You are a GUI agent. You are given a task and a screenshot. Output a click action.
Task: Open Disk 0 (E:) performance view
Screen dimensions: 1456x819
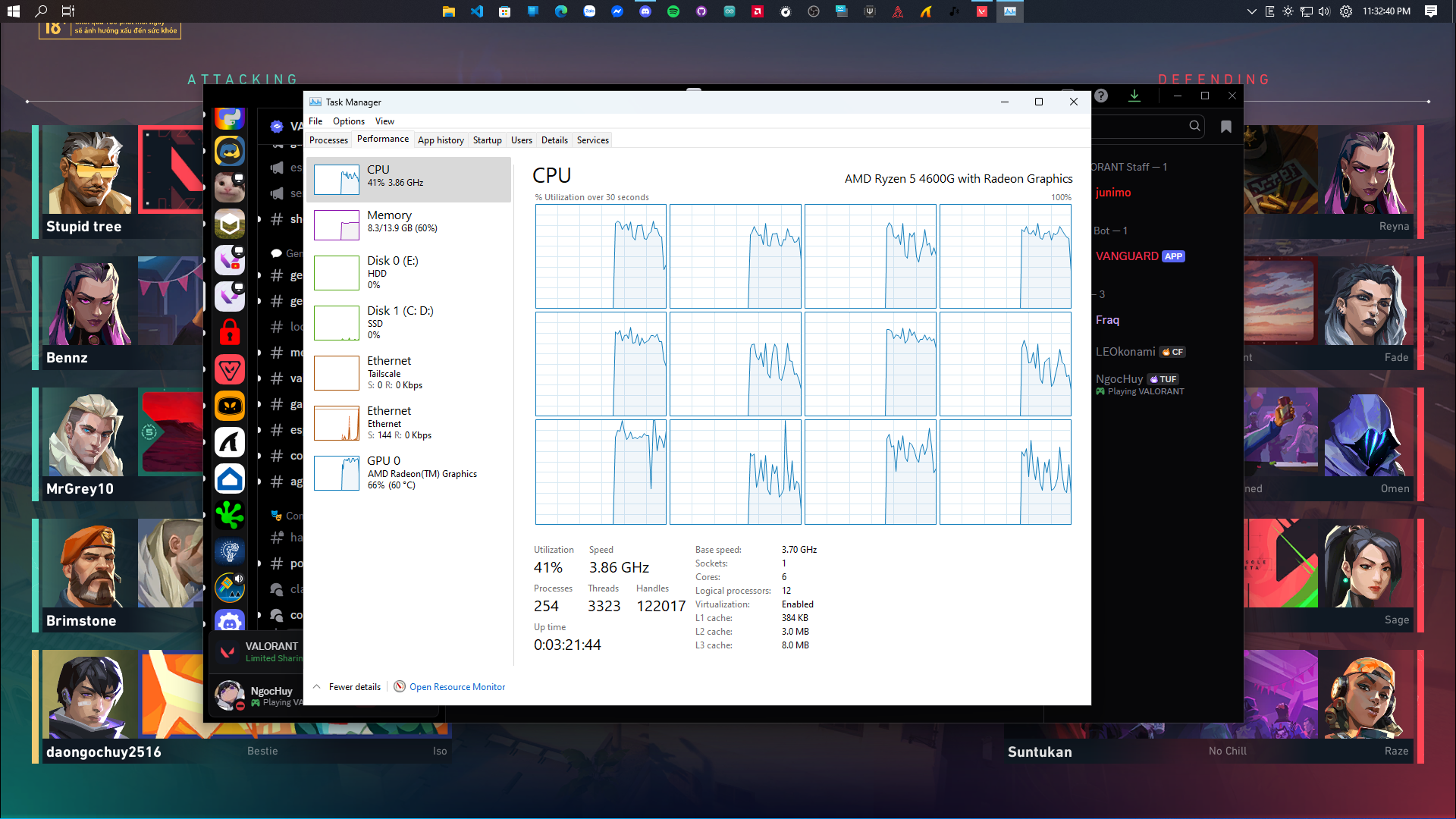[x=409, y=272]
